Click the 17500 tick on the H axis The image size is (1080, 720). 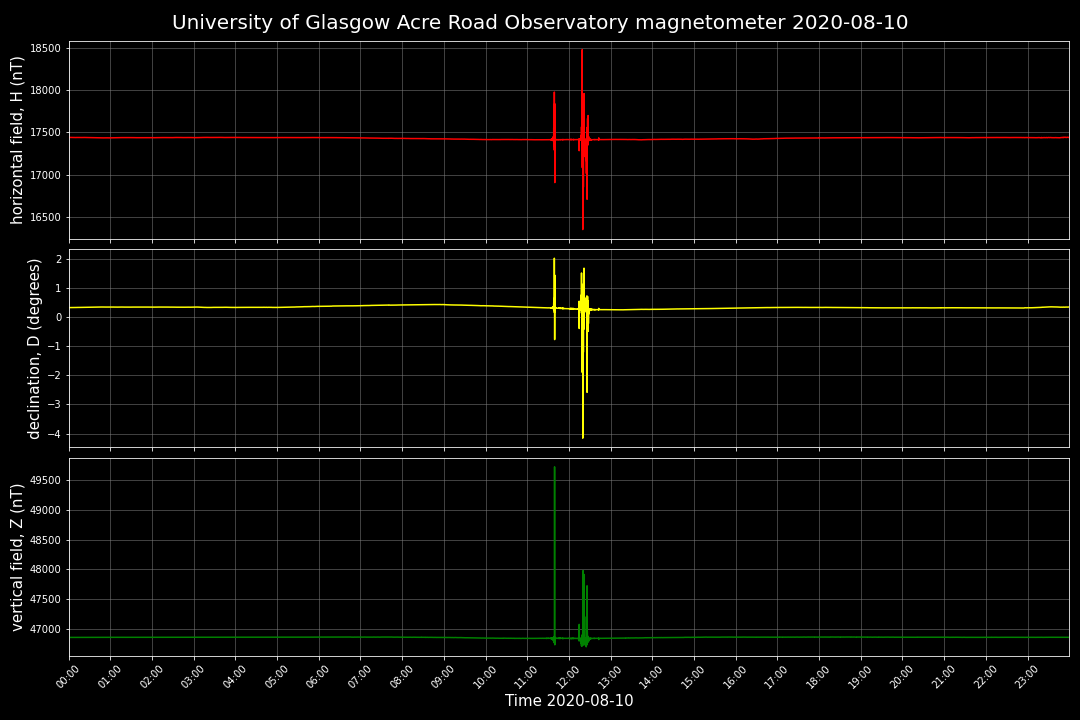click(x=46, y=133)
